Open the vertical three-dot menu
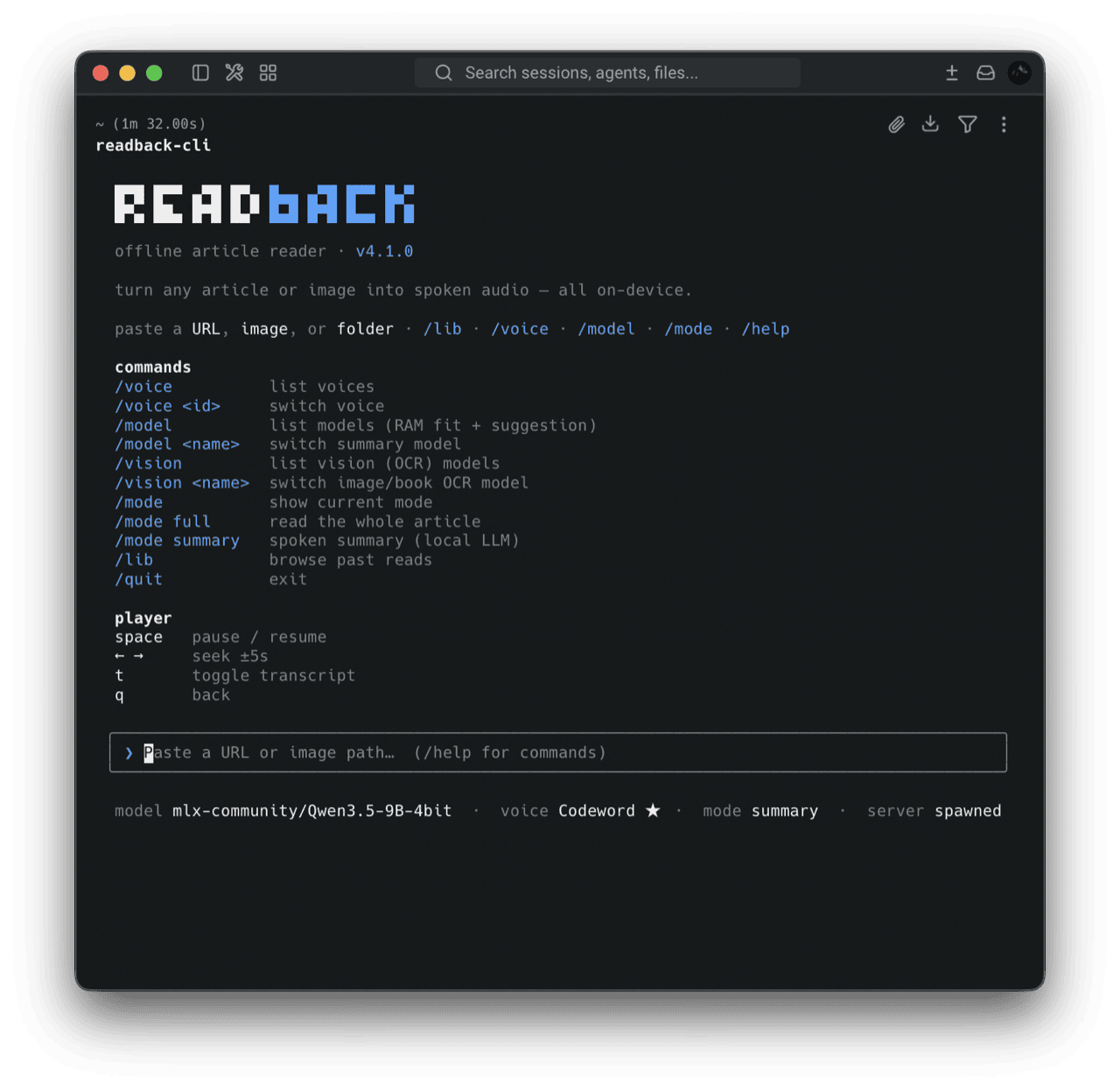 coord(1004,124)
